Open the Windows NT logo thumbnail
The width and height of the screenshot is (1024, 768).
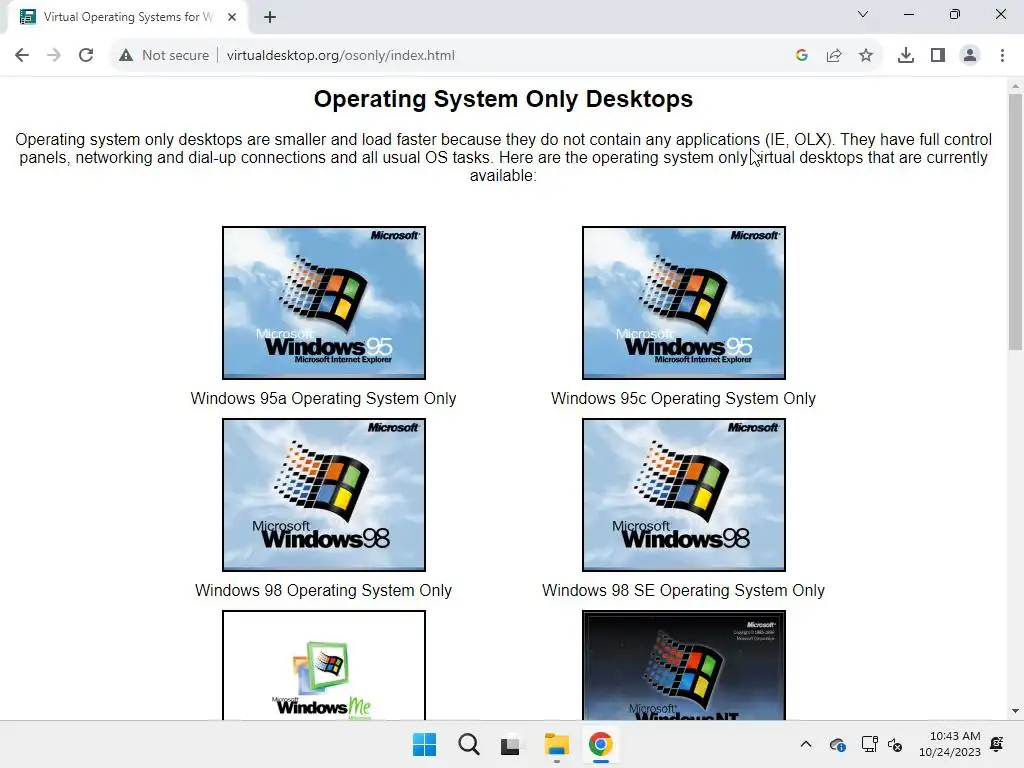pyautogui.click(x=684, y=665)
